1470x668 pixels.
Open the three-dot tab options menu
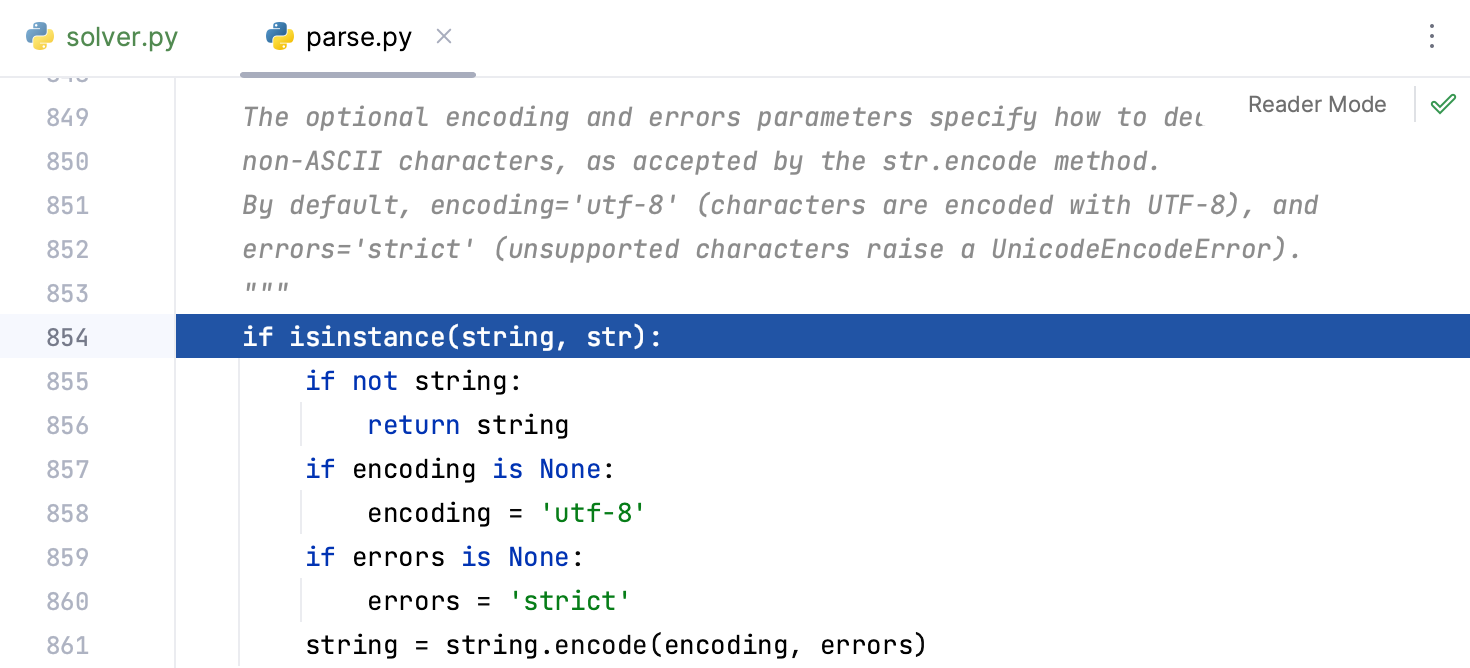[x=1432, y=37]
